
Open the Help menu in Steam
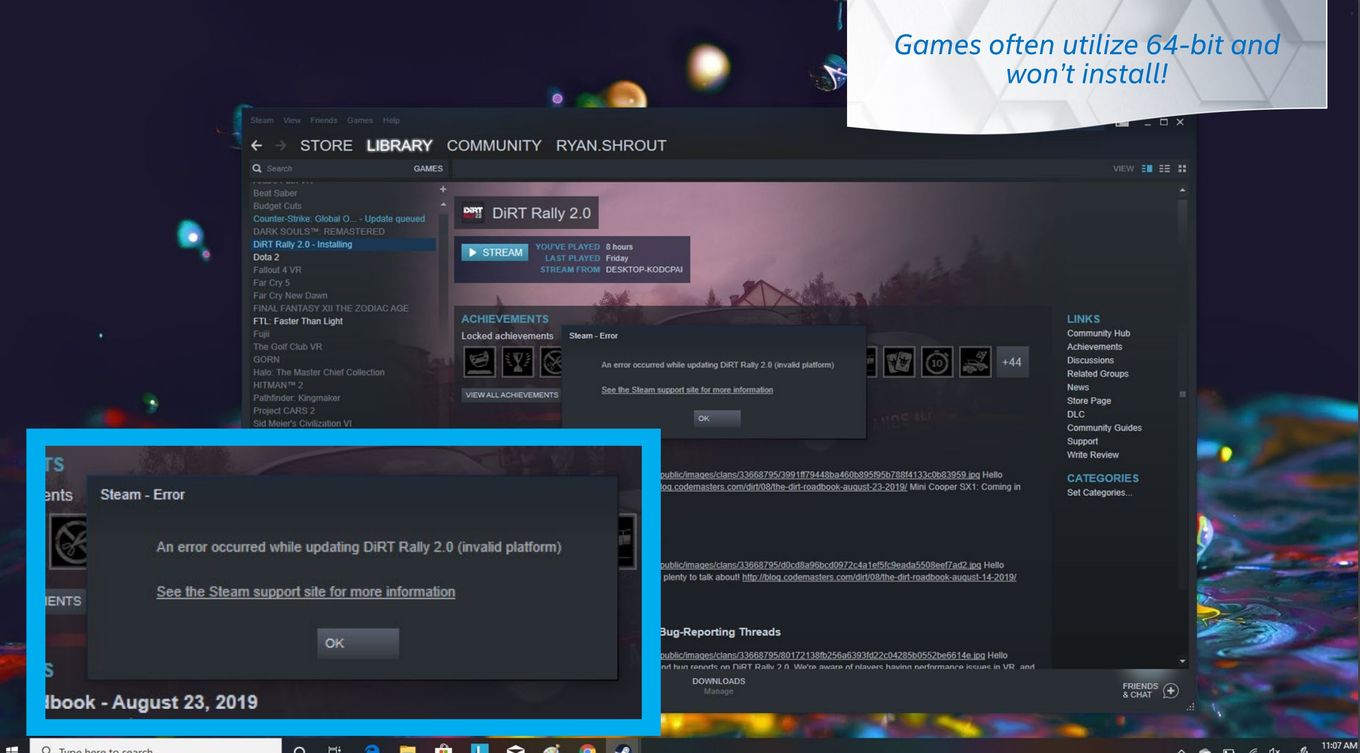coord(391,120)
